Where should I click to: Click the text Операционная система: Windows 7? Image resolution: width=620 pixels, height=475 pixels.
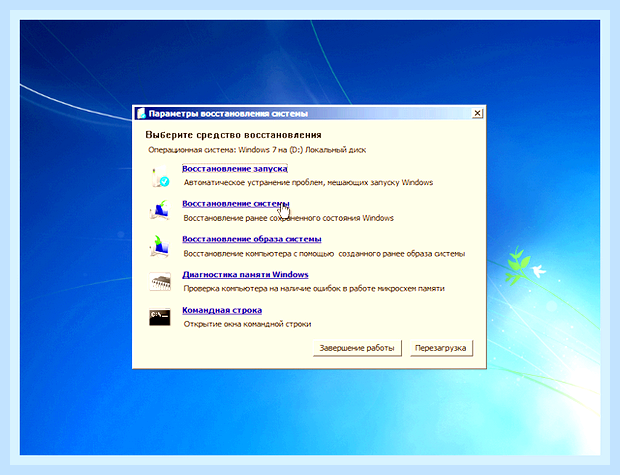coord(212,150)
